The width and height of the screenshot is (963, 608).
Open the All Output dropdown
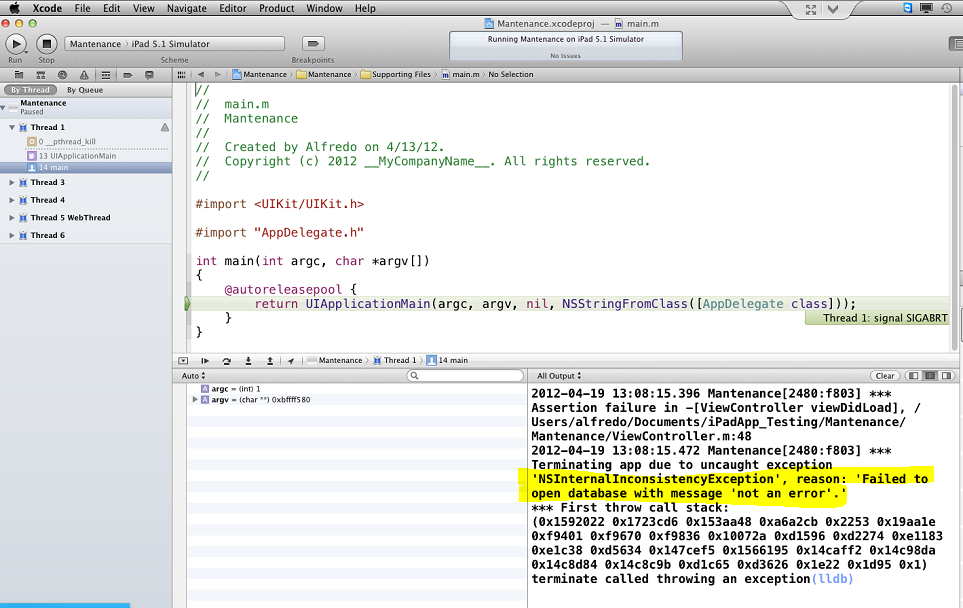click(x=559, y=376)
